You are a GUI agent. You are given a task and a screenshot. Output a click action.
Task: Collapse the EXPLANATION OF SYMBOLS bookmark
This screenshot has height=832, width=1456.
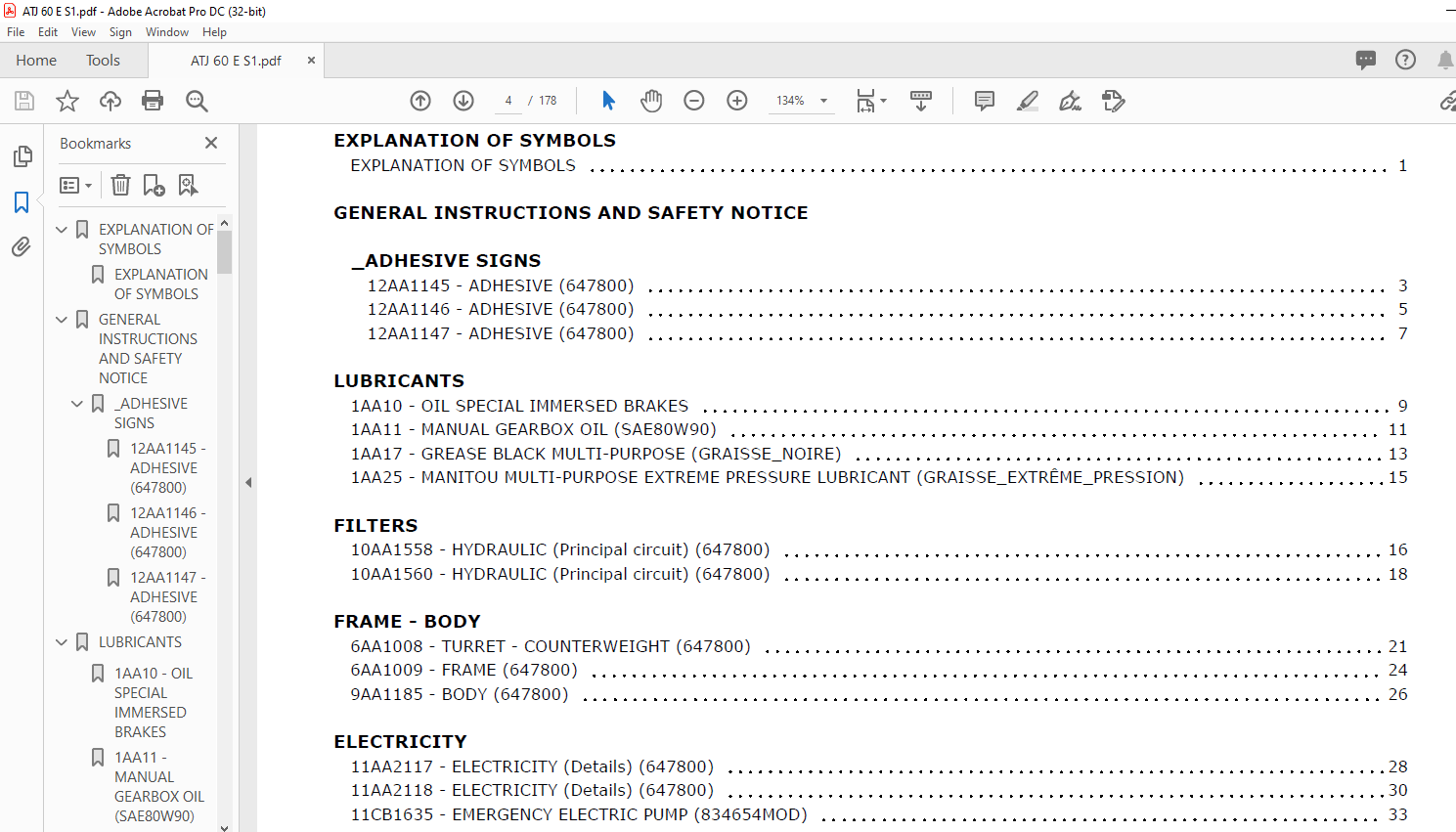click(62, 230)
